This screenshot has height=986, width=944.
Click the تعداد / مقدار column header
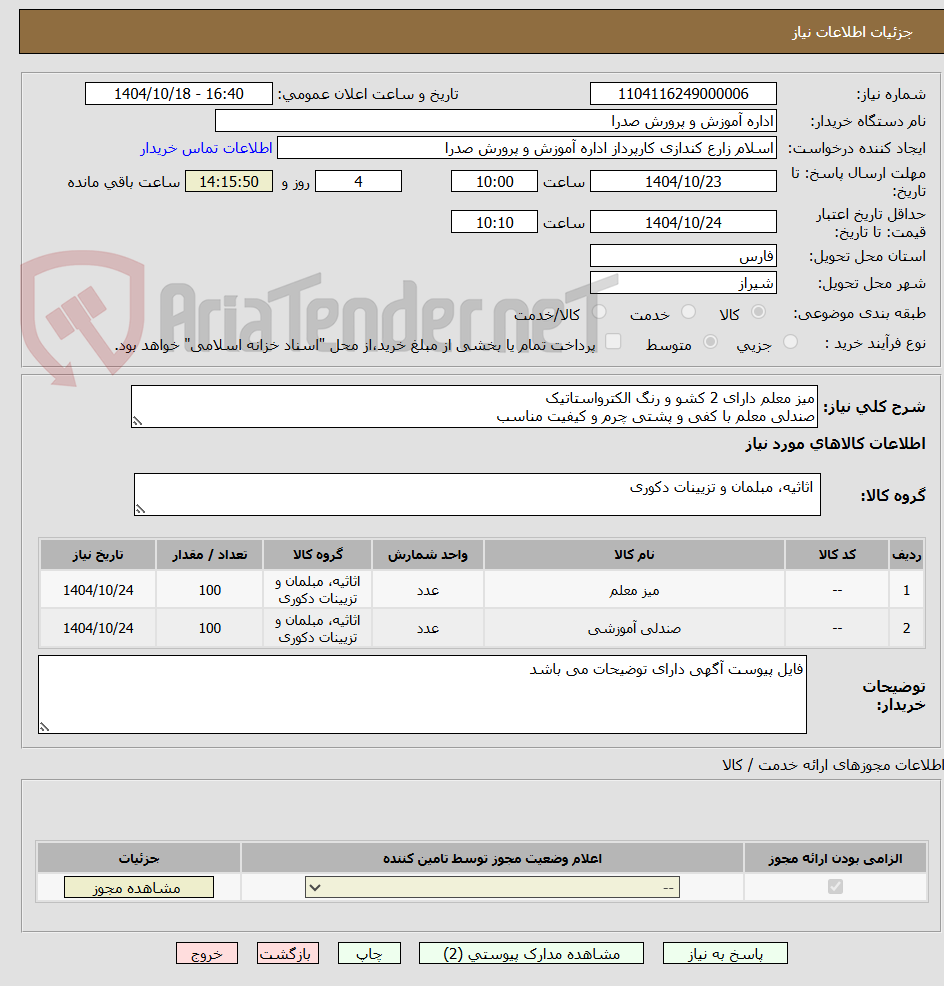click(209, 555)
